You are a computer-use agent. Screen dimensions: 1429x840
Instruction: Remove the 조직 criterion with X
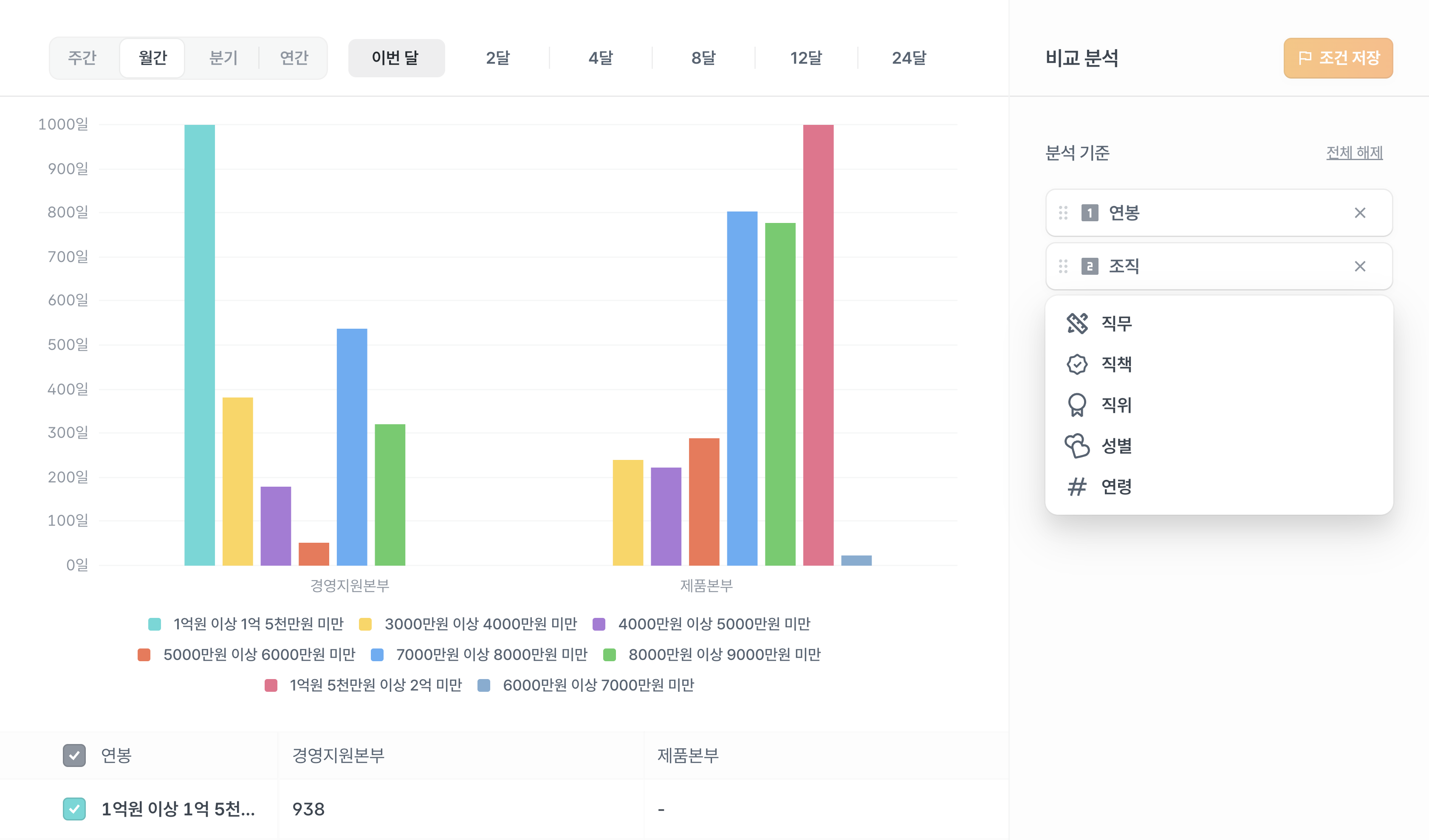[1360, 266]
